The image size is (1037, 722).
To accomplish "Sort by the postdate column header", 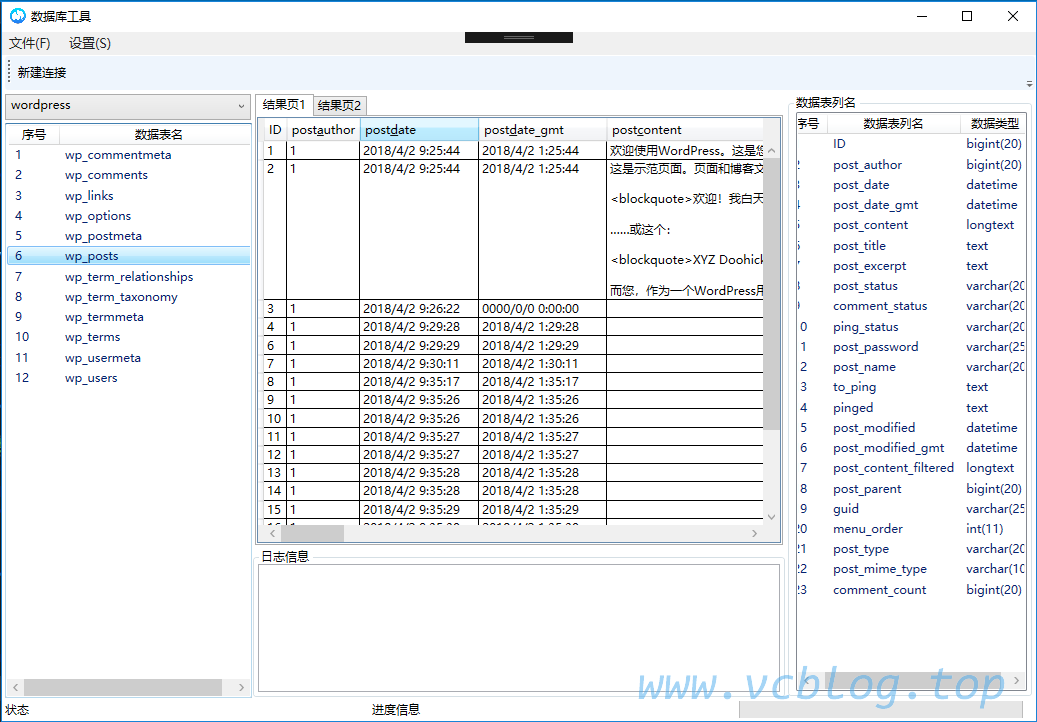I will point(419,130).
